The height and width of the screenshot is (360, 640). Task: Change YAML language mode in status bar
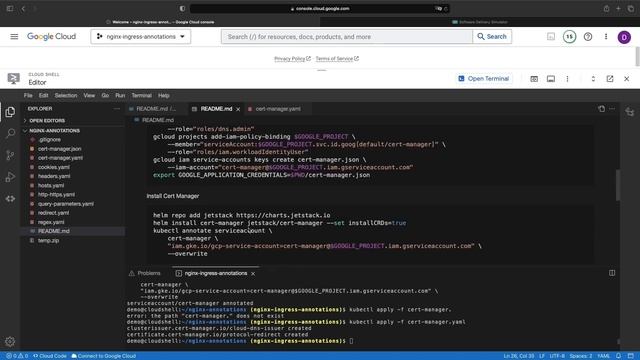[603, 356]
